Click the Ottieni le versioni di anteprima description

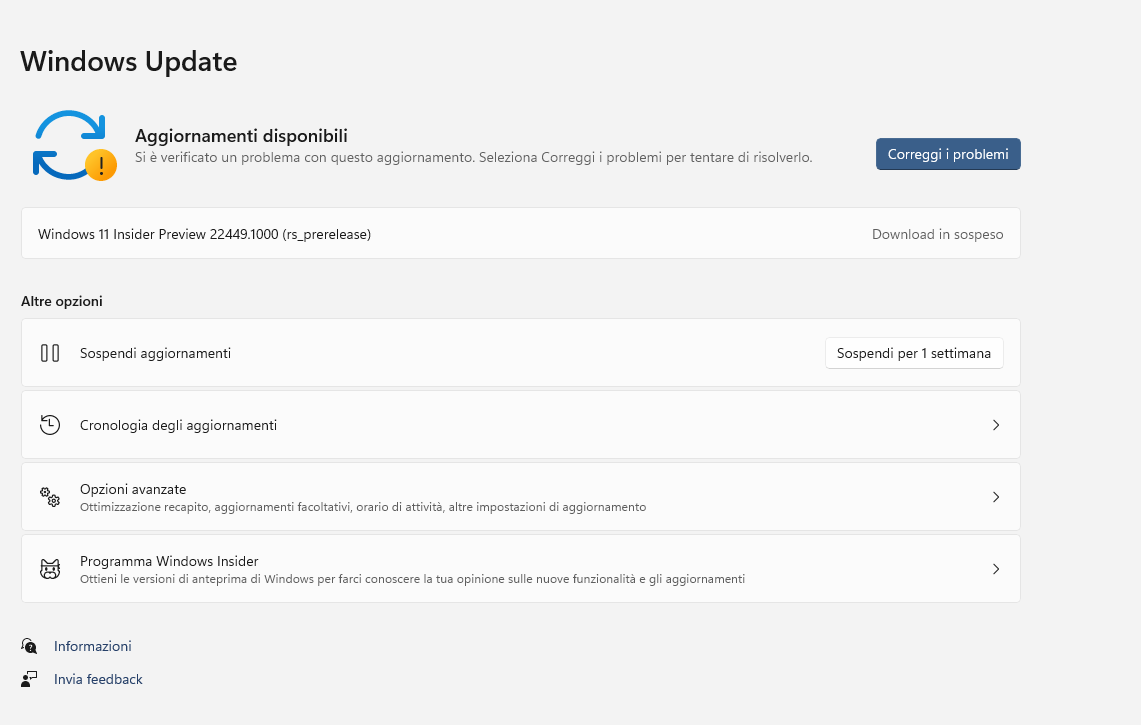point(413,579)
